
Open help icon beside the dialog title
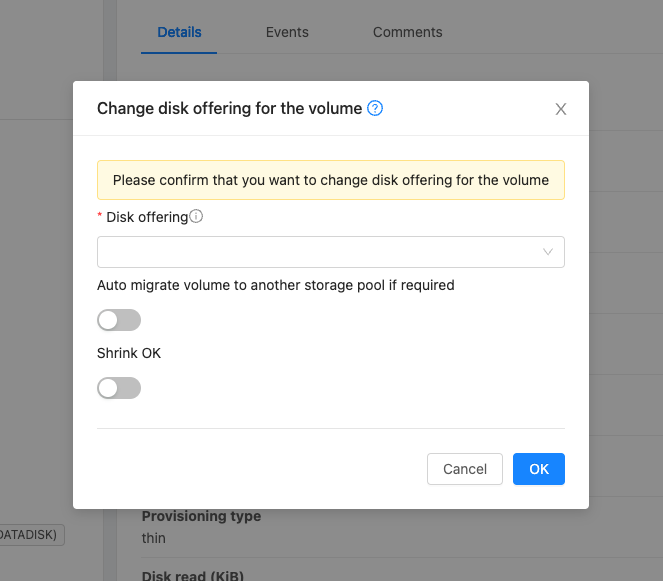(375, 108)
